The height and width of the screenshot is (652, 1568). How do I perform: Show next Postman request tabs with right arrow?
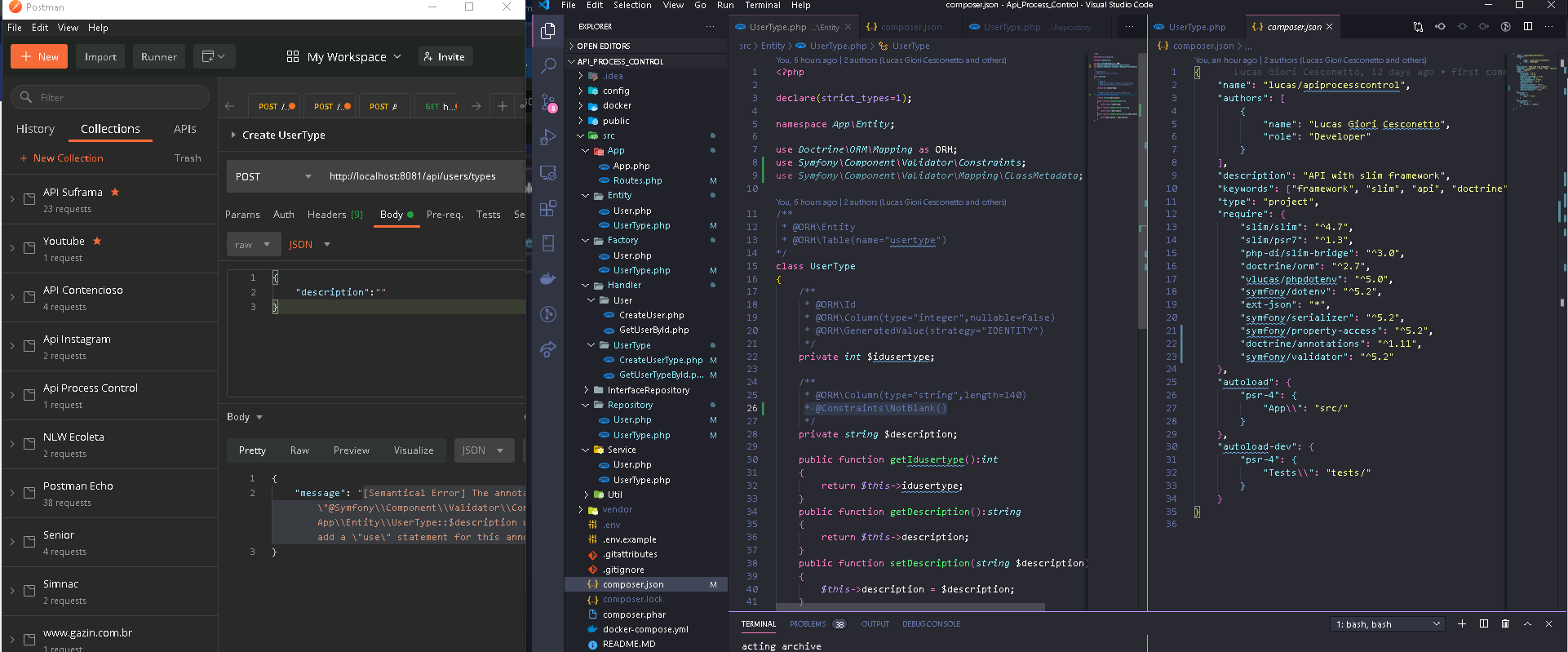coord(476,106)
